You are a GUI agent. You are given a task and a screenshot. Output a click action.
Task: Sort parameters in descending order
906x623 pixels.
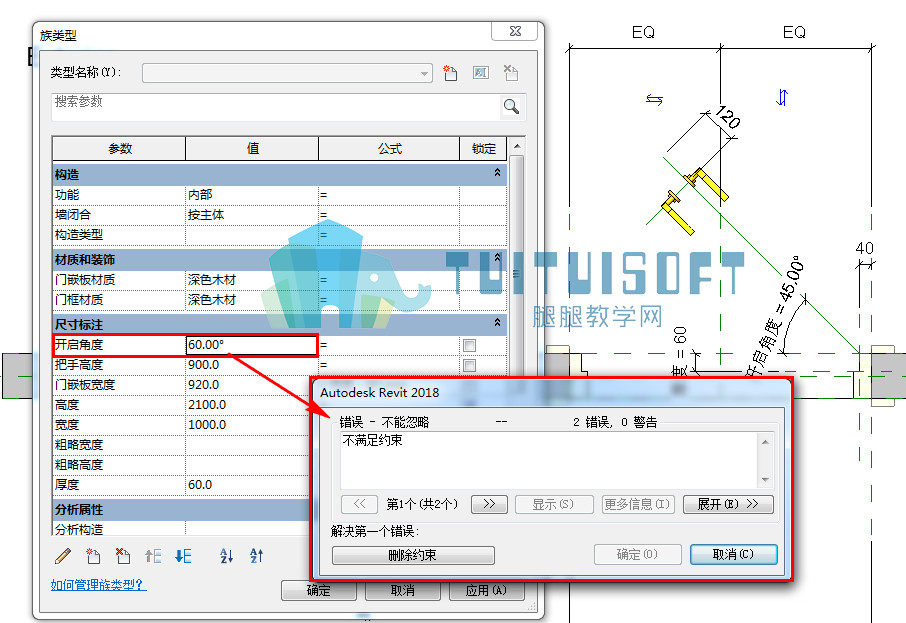tap(257, 556)
